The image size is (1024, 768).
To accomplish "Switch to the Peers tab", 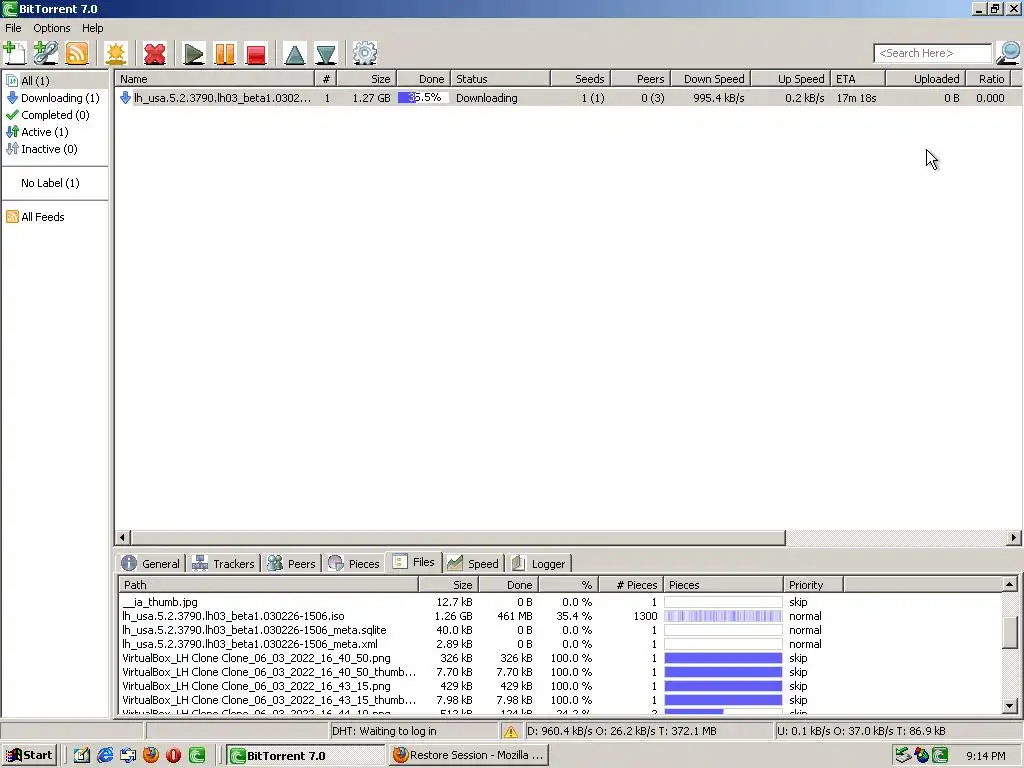I will click(292, 564).
